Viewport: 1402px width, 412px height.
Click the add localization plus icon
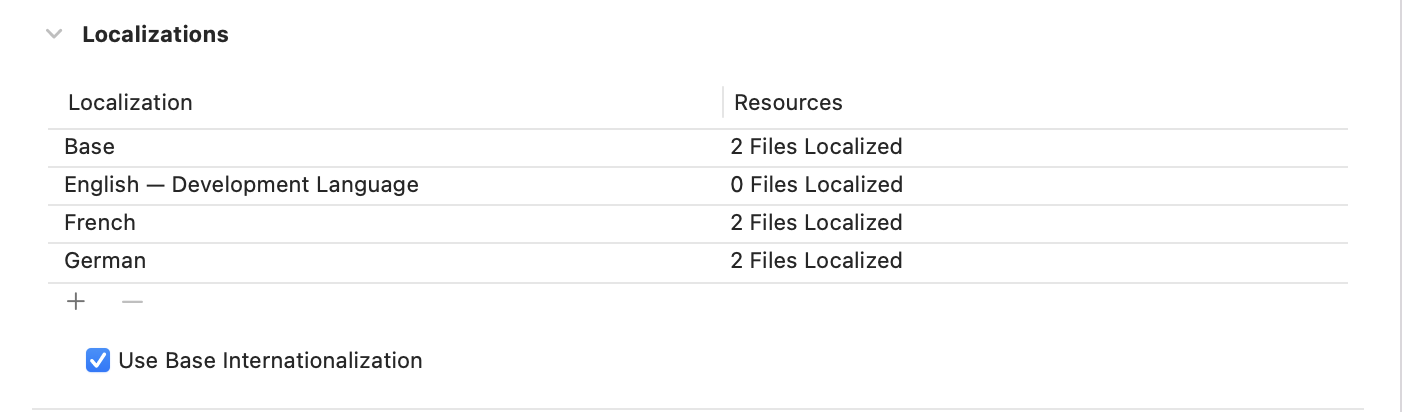point(76,301)
